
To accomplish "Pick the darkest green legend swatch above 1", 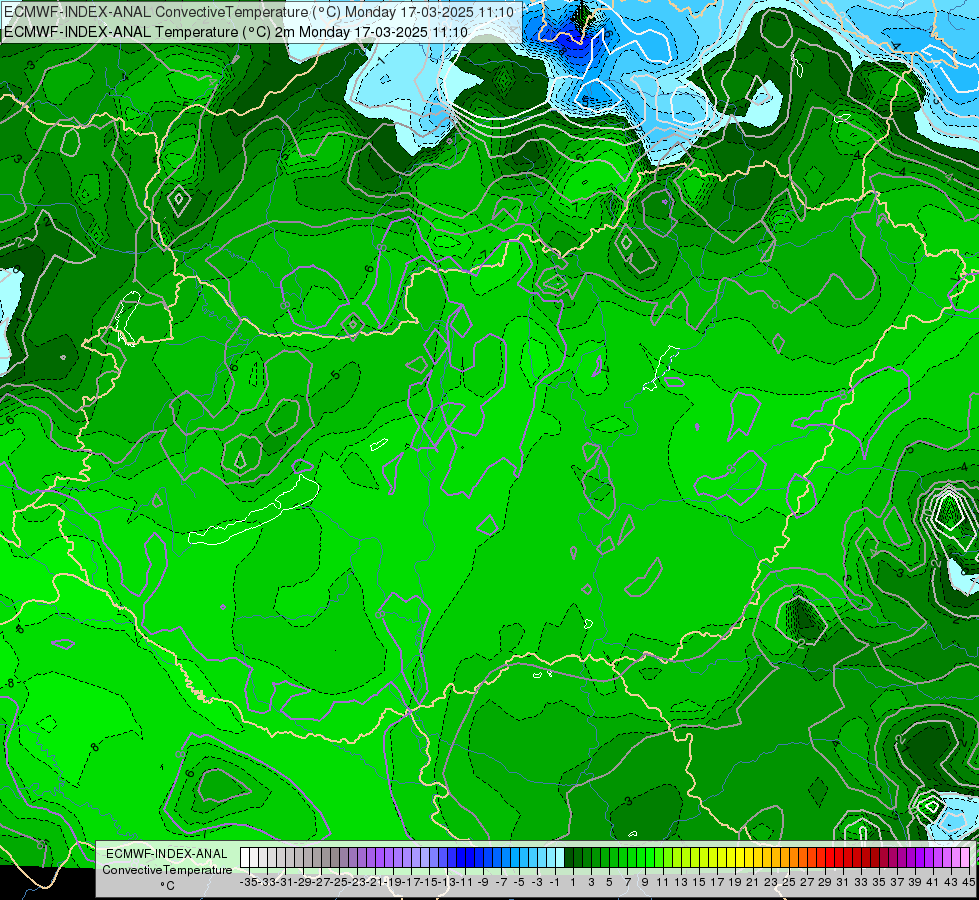I will [x=569, y=858].
